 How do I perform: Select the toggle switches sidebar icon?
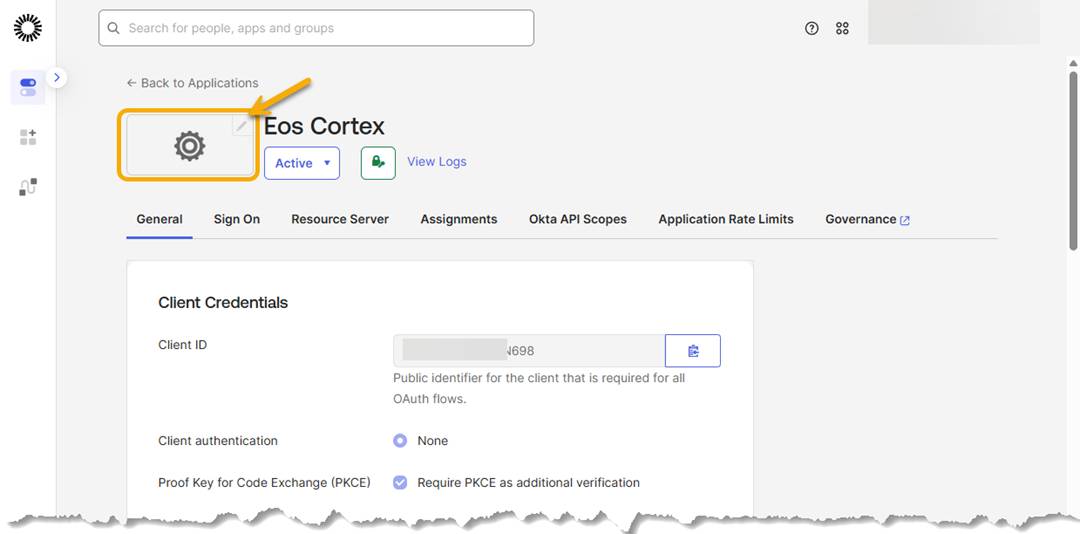coord(28,88)
